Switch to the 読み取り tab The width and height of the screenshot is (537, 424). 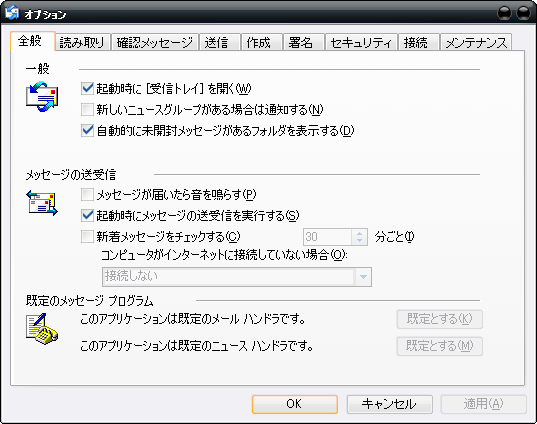pyautogui.click(x=82, y=43)
